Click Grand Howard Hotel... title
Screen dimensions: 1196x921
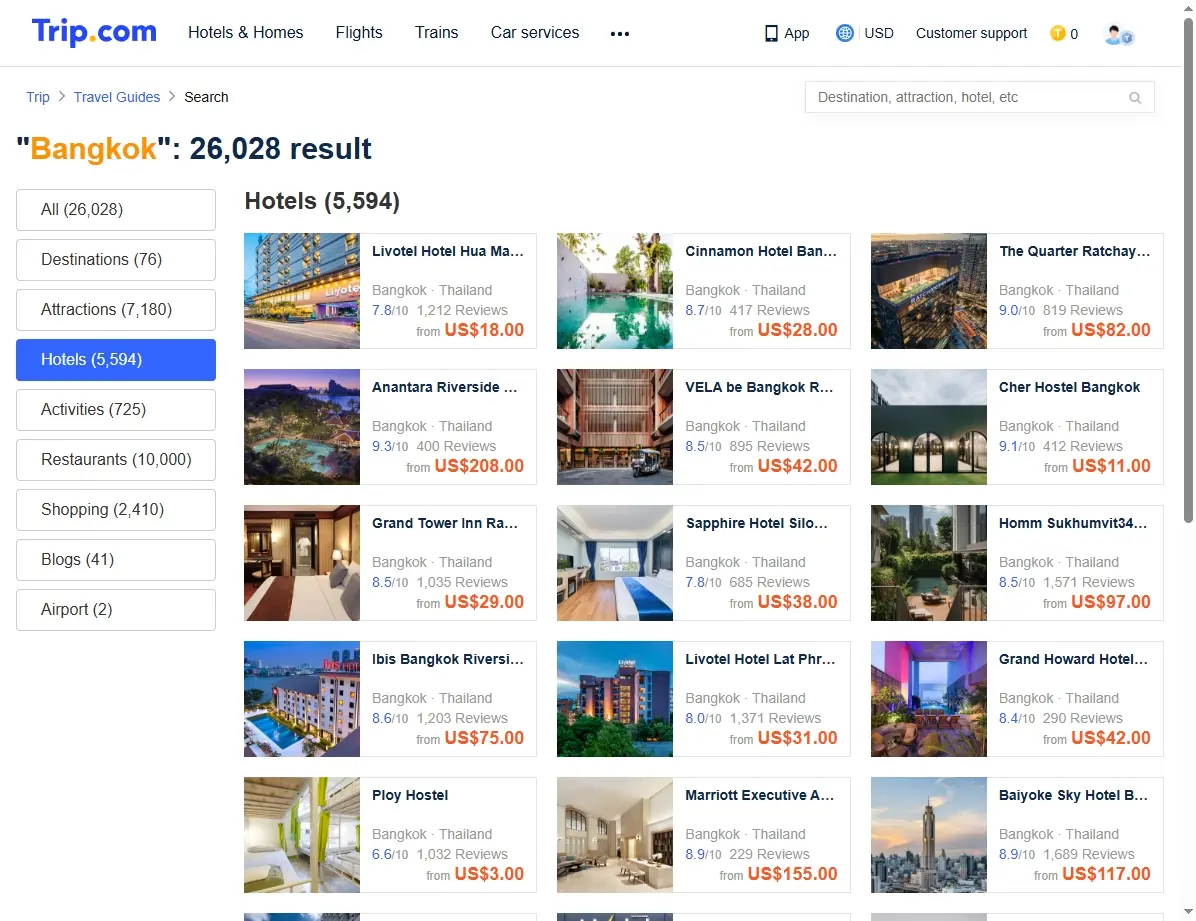tap(1073, 659)
